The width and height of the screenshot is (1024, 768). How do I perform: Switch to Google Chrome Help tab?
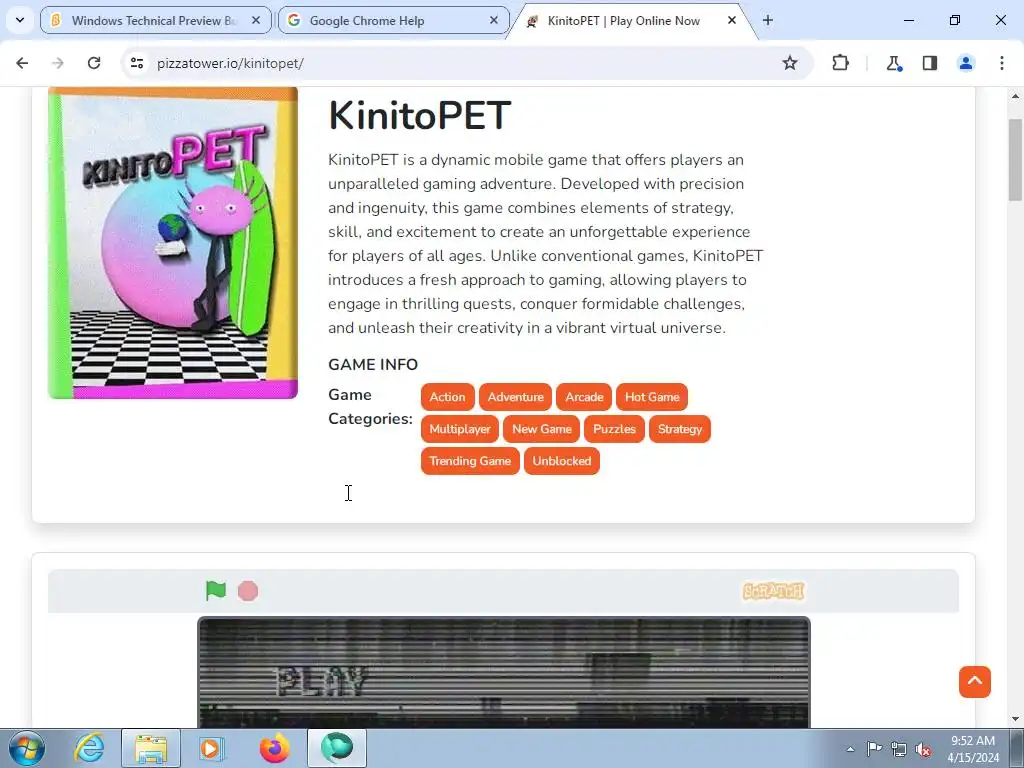point(393,20)
